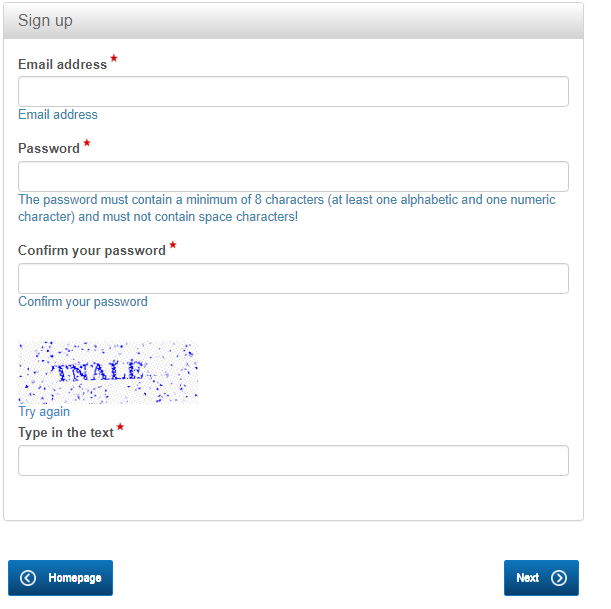
Task: Focus the Password input field
Action: [x=293, y=176]
